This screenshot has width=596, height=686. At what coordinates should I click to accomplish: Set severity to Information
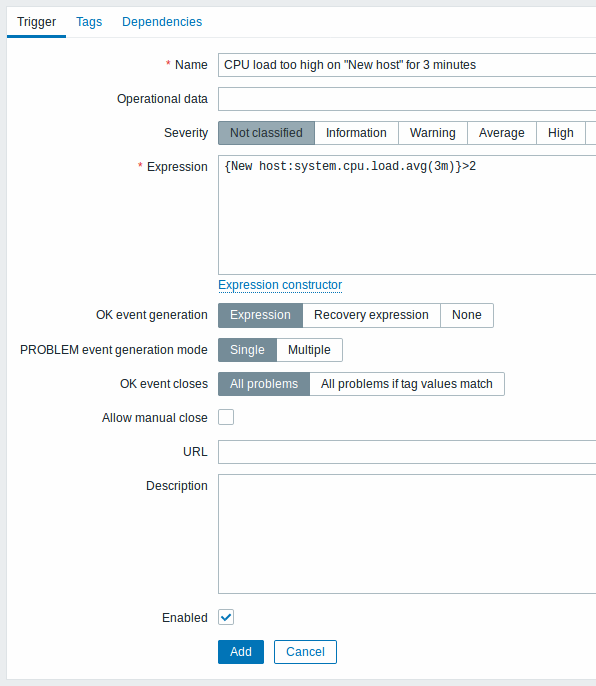tap(356, 133)
